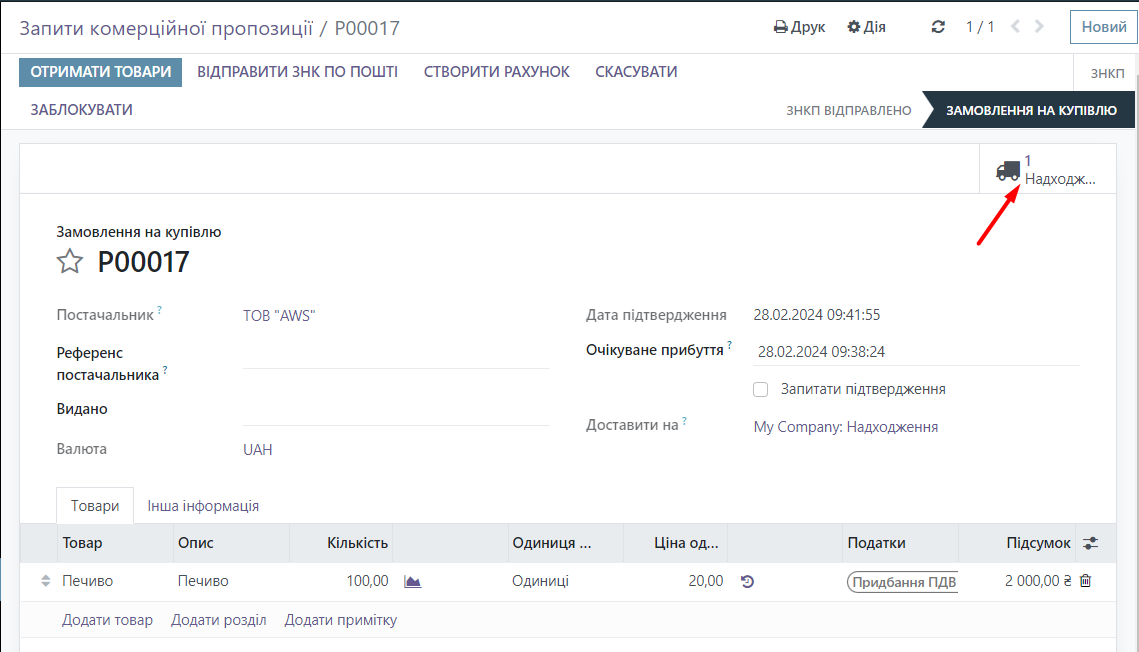
Task: Open the Друк print dropdown
Action: tap(799, 27)
